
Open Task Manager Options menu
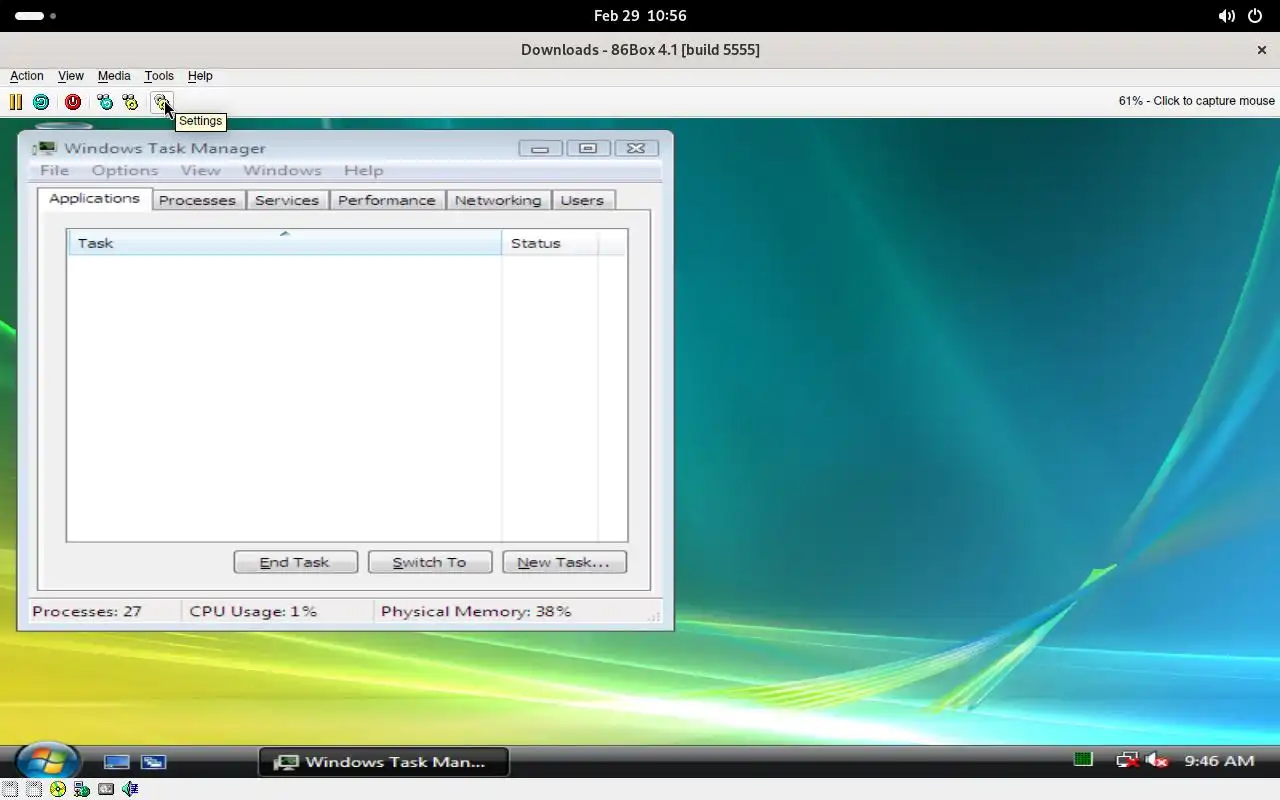coord(125,170)
